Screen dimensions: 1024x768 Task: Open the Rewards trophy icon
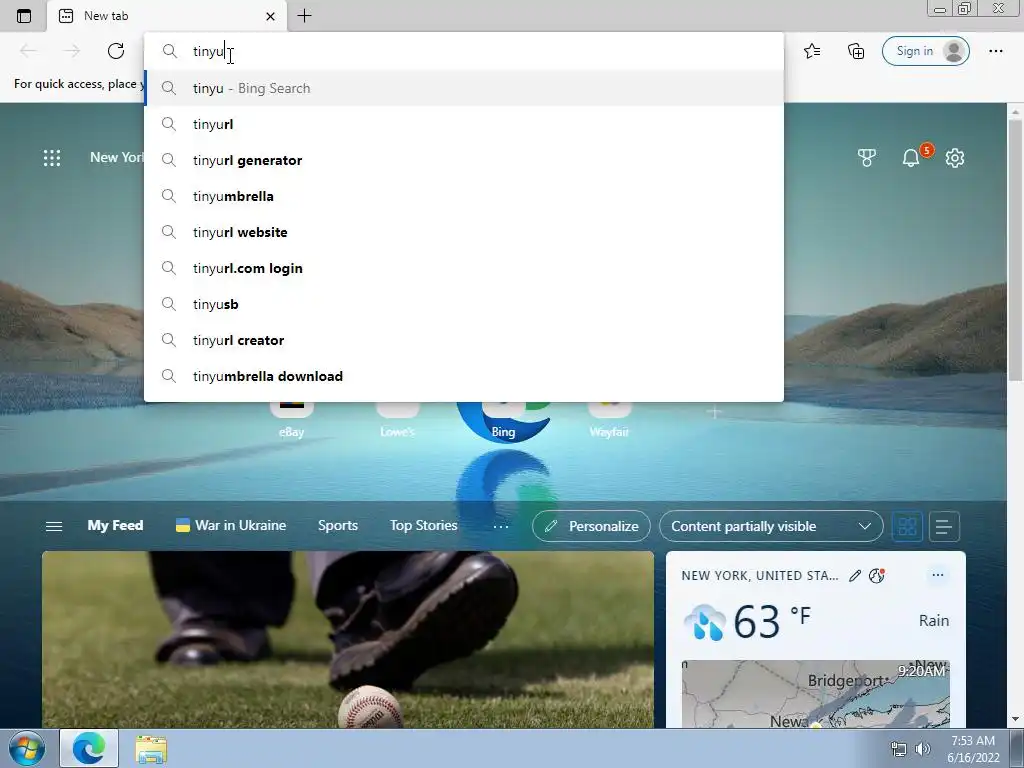(x=867, y=157)
